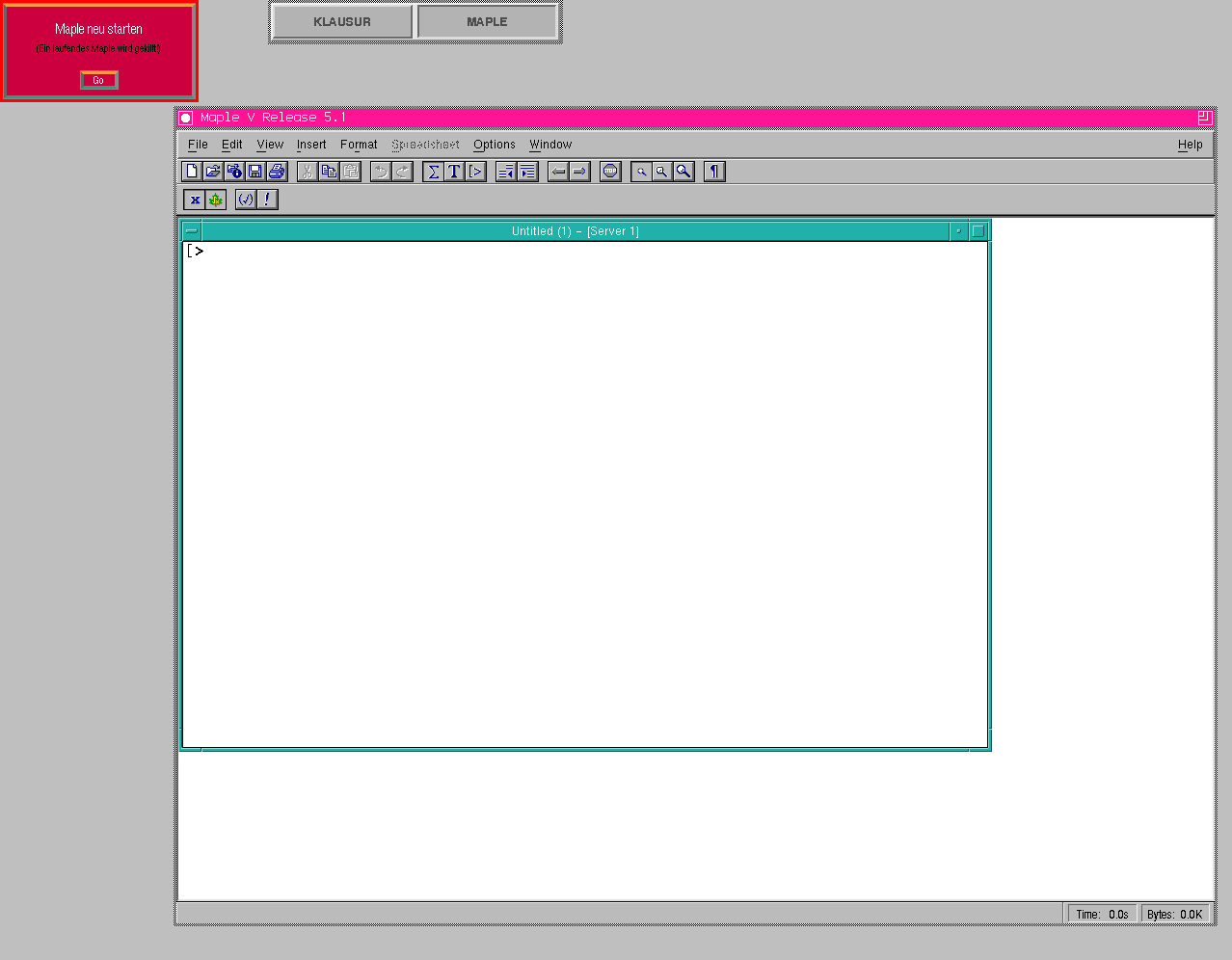Insert a new execution group prompt icon
This screenshot has height=960, width=1232.
(476, 172)
